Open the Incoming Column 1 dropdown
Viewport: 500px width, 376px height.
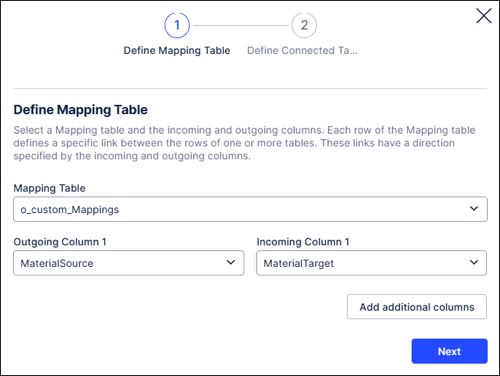tap(372, 263)
